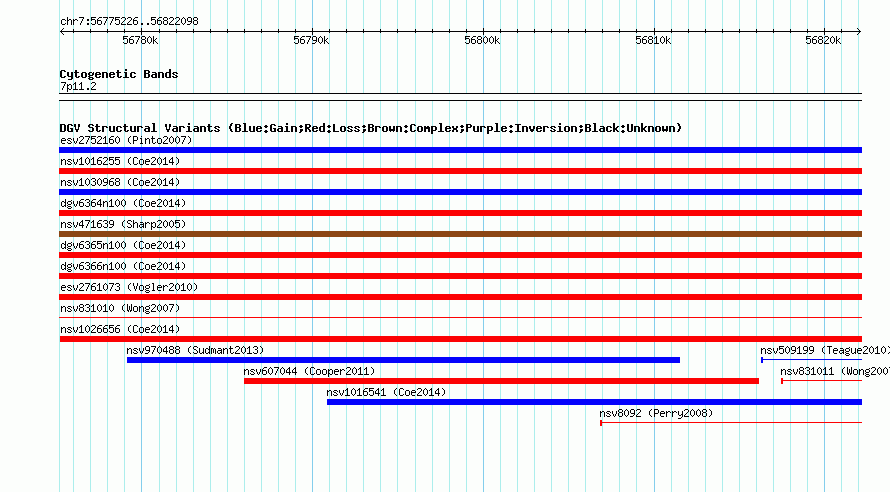This screenshot has width=890, height=492.
Task: Open the nsv831010 (Wong2007) label
Action: (120, 308)
